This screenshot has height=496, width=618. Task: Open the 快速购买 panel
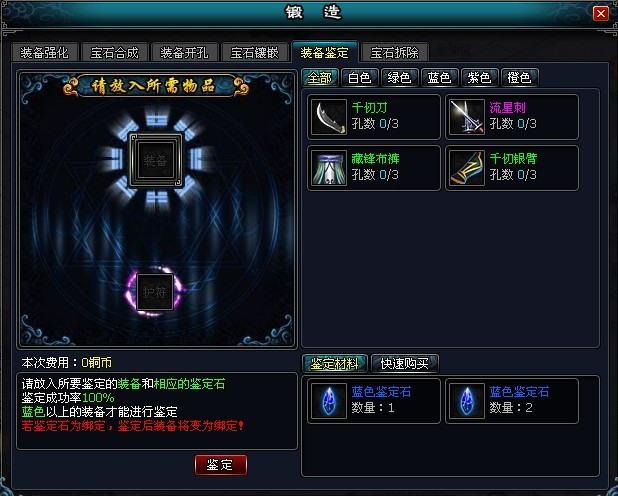405,363
